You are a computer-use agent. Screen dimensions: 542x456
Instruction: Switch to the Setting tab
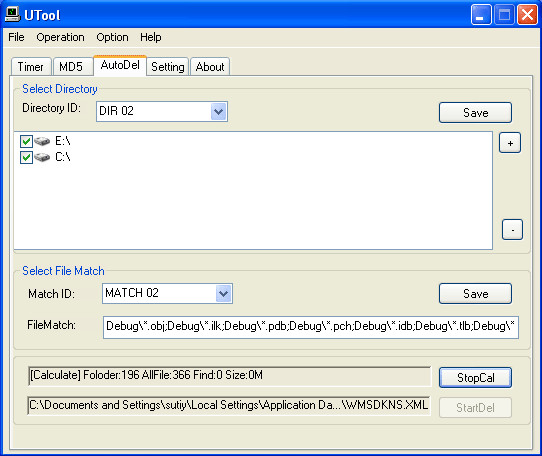[x=168, y=66]
